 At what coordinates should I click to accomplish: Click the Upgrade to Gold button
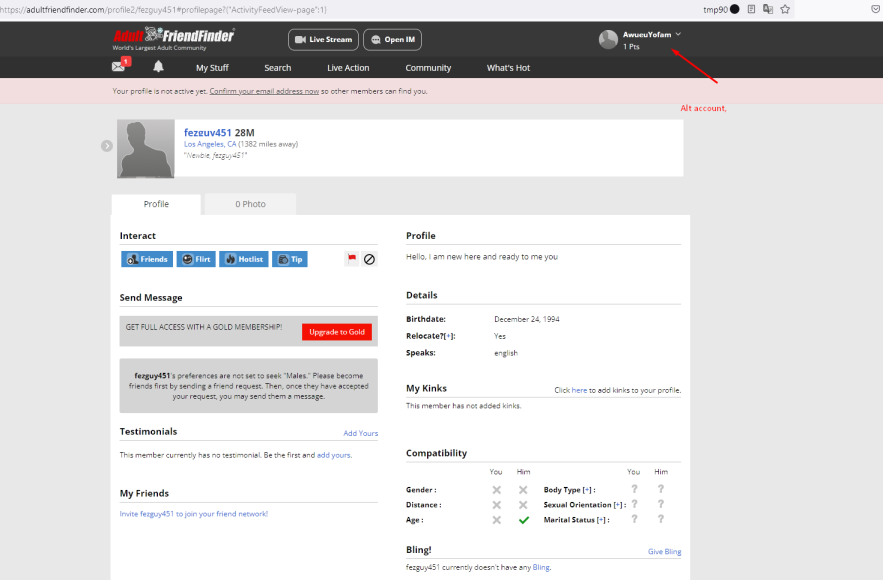pos(337,332)
